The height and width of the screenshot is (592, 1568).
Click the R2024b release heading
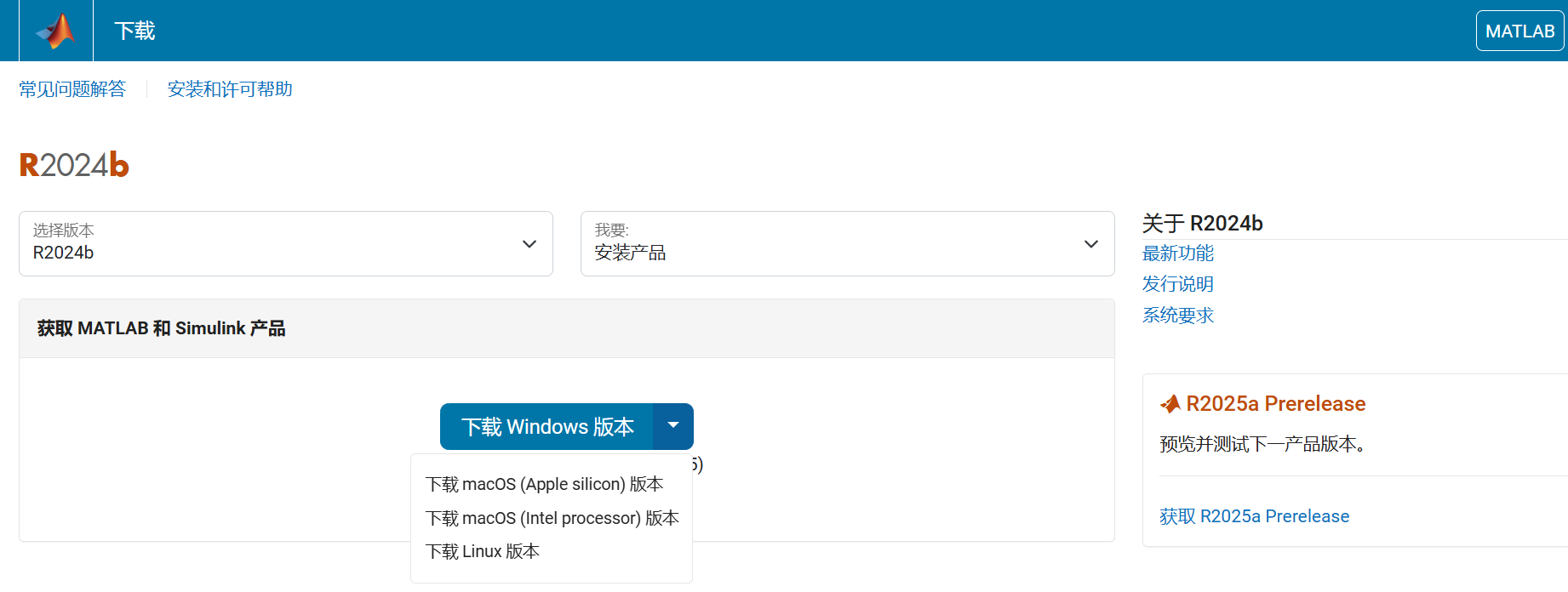pyautogui.click(x=74, y=165)
